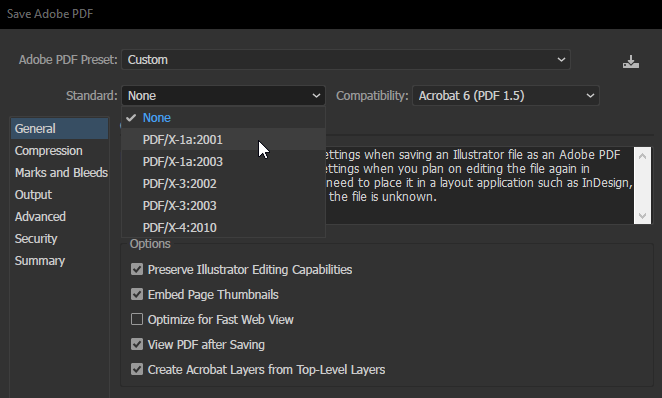The image size is (662, 398).
Task: Uncheck View PDF after Saving
Action: pyautogui.click(x=137, y=344)
